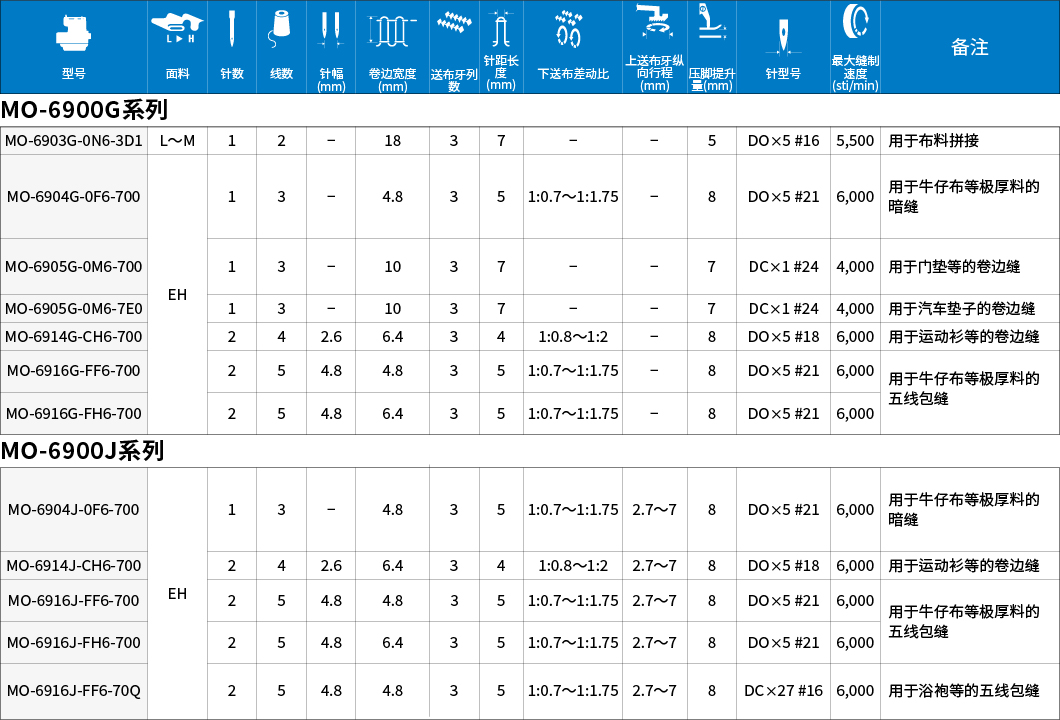Click the overedge width icon
Viewport: 1060px width, 720px height.
click(392, 31)
